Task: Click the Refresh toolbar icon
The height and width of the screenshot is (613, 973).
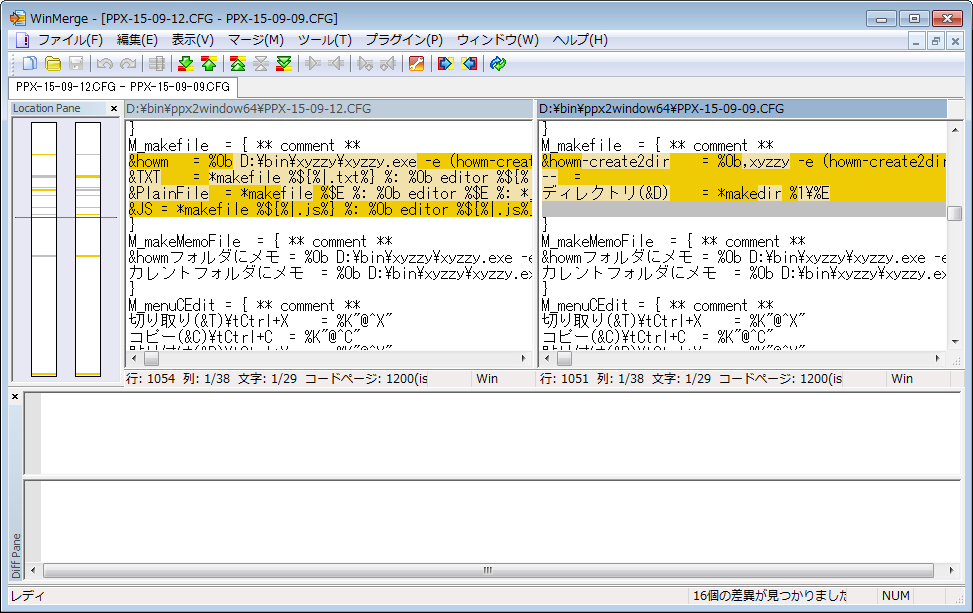Action: pos(498,63)
